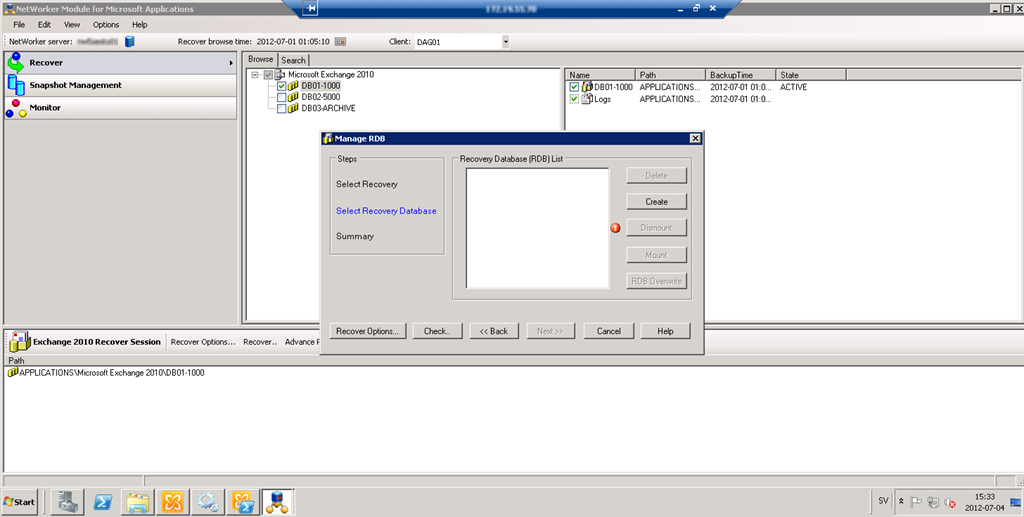This screenshot has height=517, width=1024.
Task: Click the Windows Start button
Action: click(20, 502)
